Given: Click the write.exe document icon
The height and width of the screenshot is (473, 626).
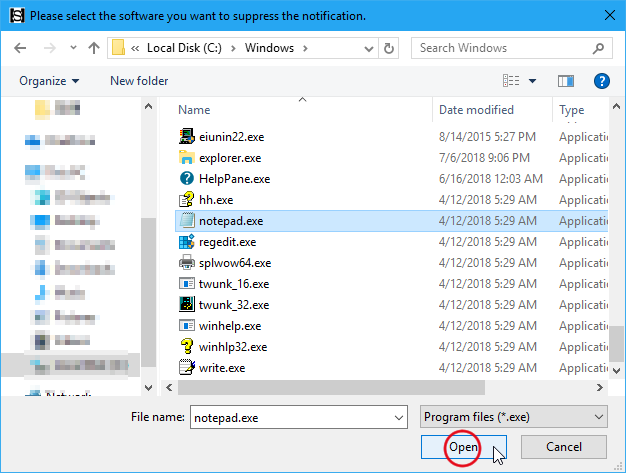Looking at the screenshot, I should coord(186,367).
